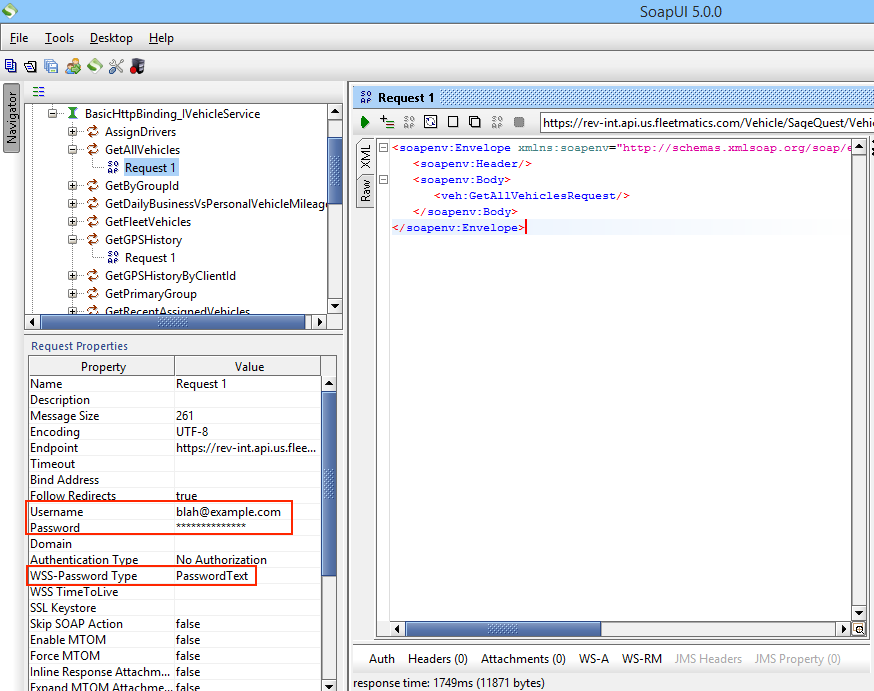Click the XML editor horizontal scrollbar thumb

(503, 629)
